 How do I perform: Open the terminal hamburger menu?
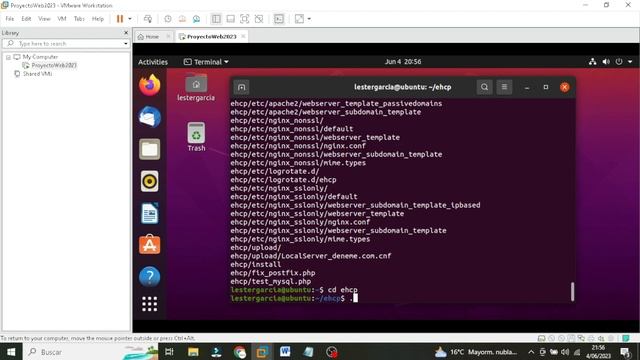point(504,87)
